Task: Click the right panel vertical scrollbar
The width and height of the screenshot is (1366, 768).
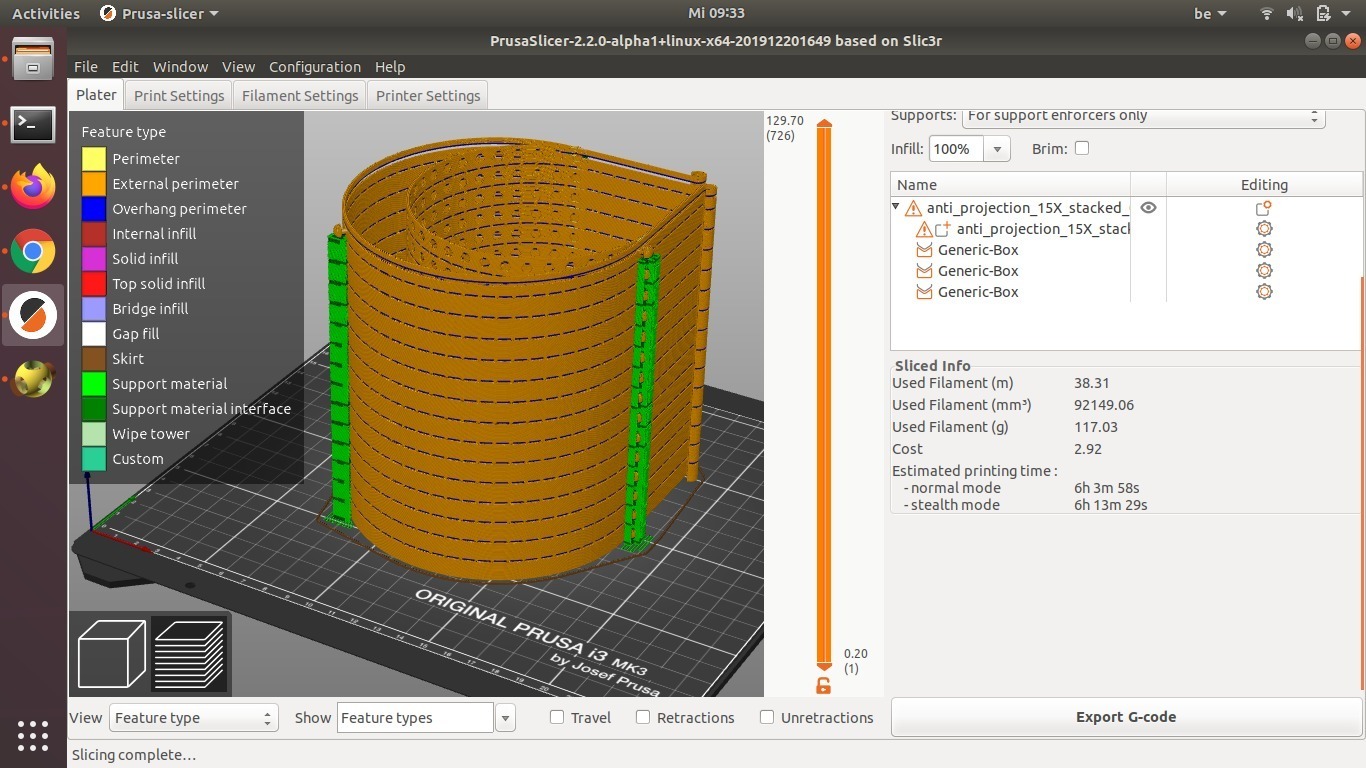Action: (x=1363, y=483)
